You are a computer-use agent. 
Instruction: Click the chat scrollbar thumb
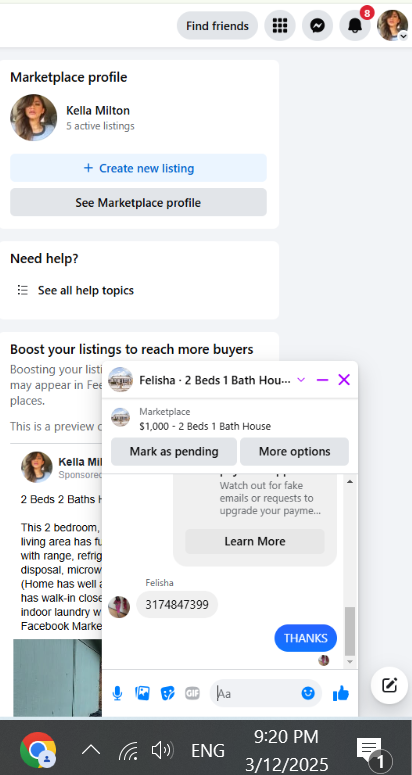point(350,632)
